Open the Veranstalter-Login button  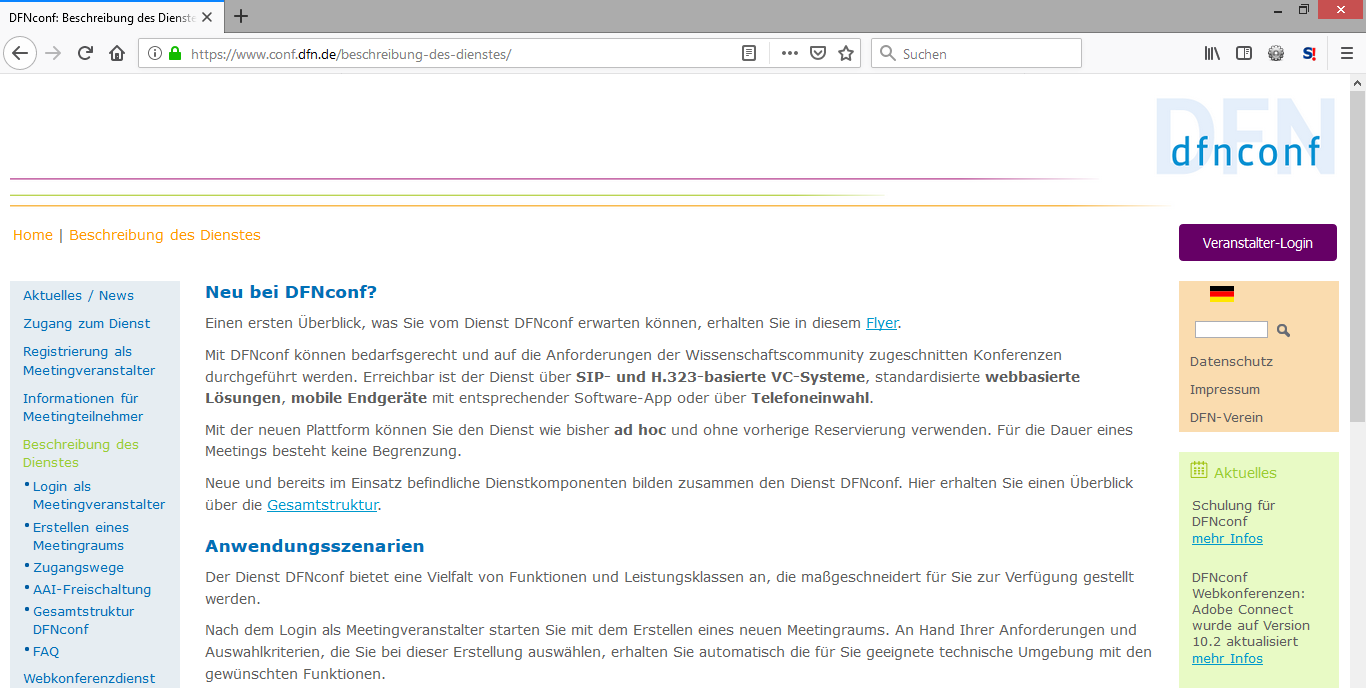1258,243
